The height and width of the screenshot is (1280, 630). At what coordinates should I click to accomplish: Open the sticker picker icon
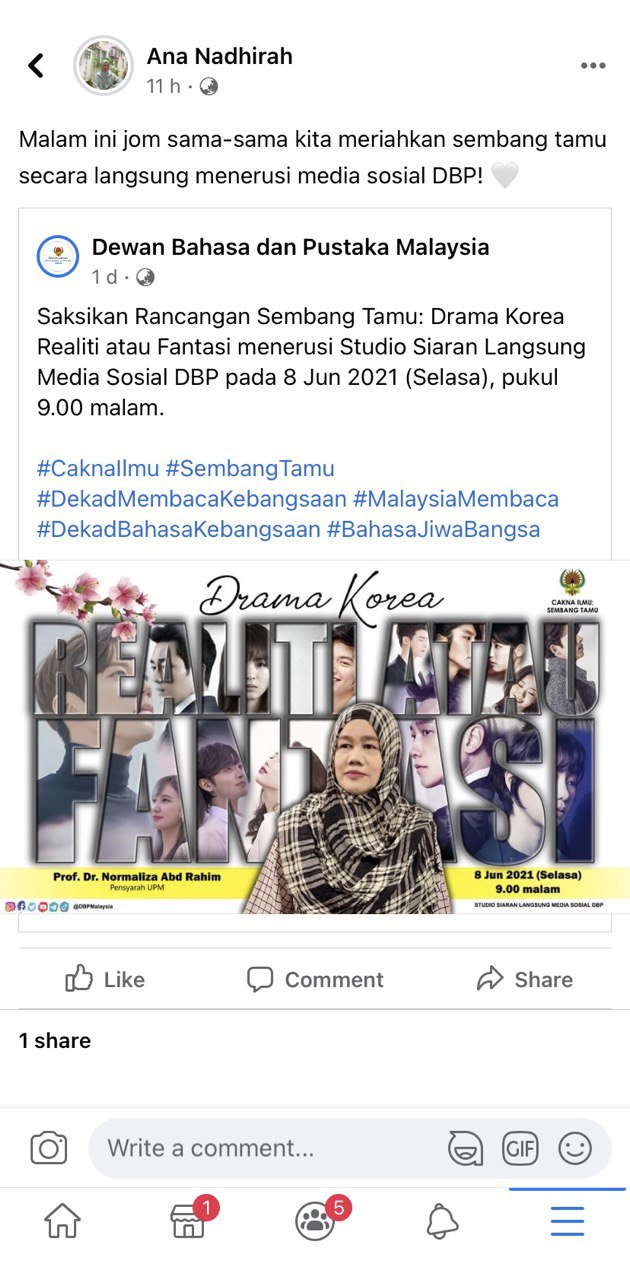(465, 1148)
